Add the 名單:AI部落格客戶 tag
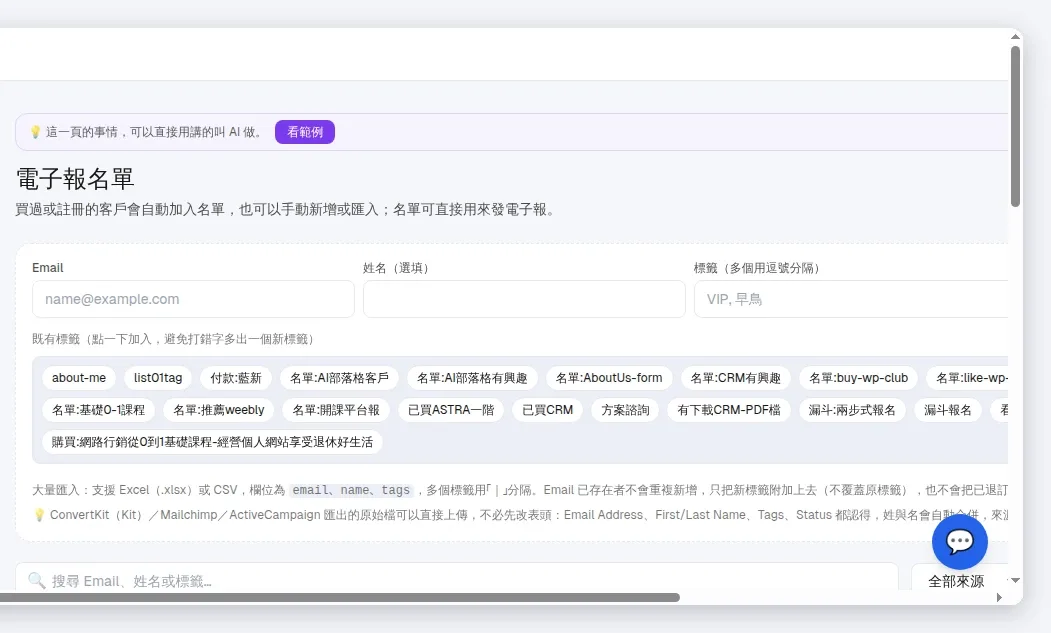1051x633 pixels. 339,378
